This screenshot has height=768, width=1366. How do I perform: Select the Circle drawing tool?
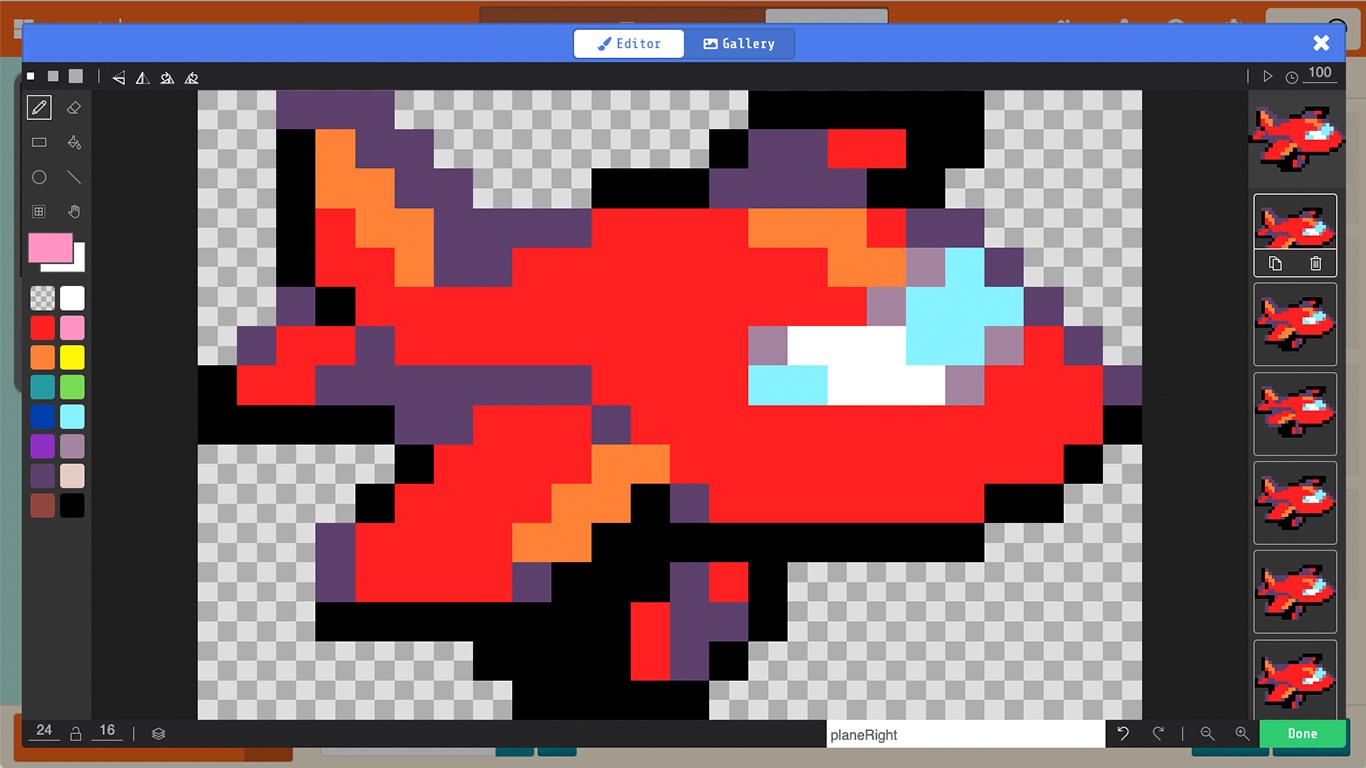coord(39,177)
